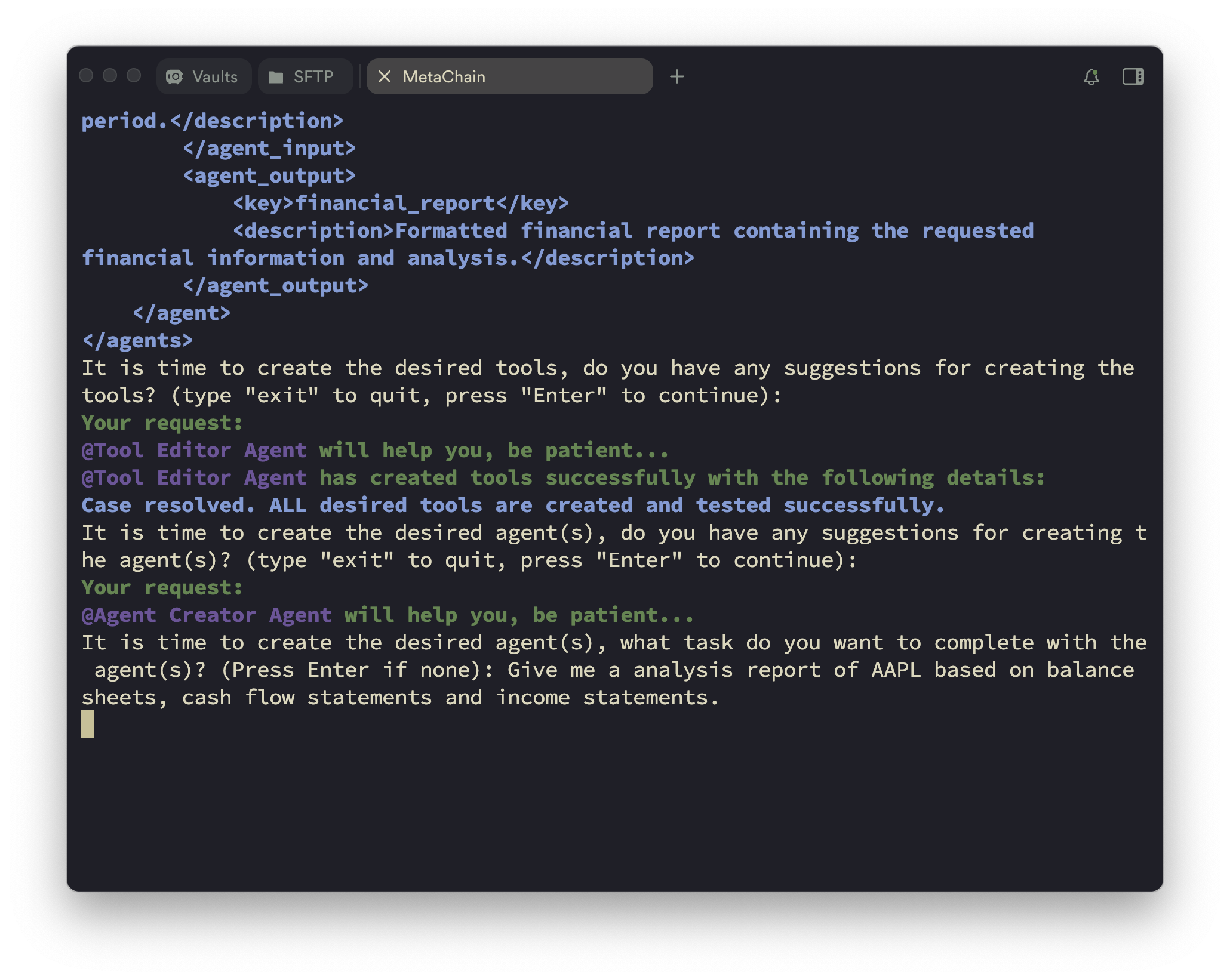Click the @Agent Creator Agent mention
1230x980 pixels.
(206, 614)
